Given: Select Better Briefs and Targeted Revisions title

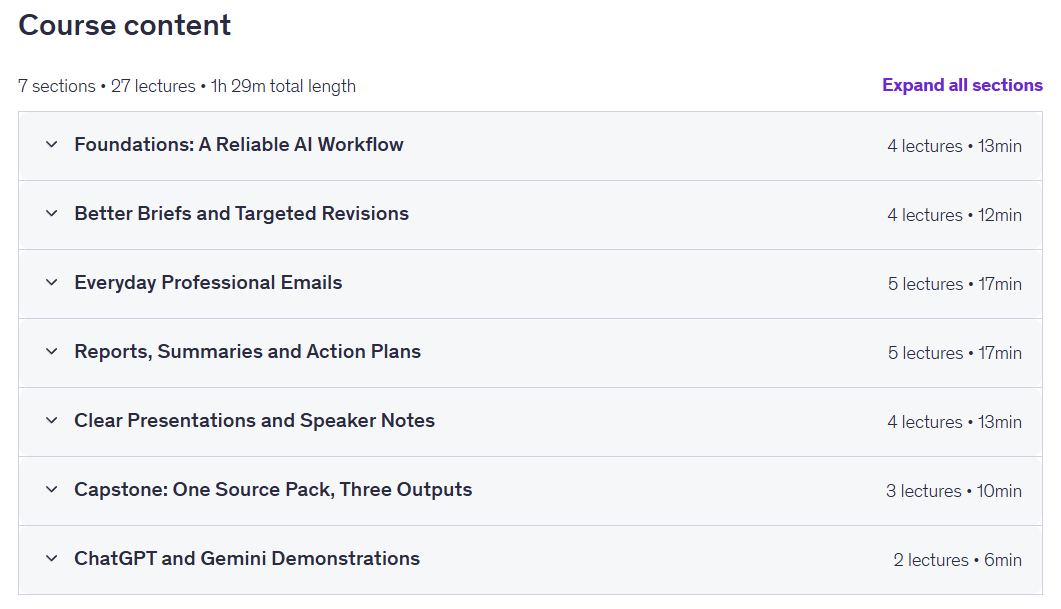Looking at the screenshot, I should click(x=242, y=214).
